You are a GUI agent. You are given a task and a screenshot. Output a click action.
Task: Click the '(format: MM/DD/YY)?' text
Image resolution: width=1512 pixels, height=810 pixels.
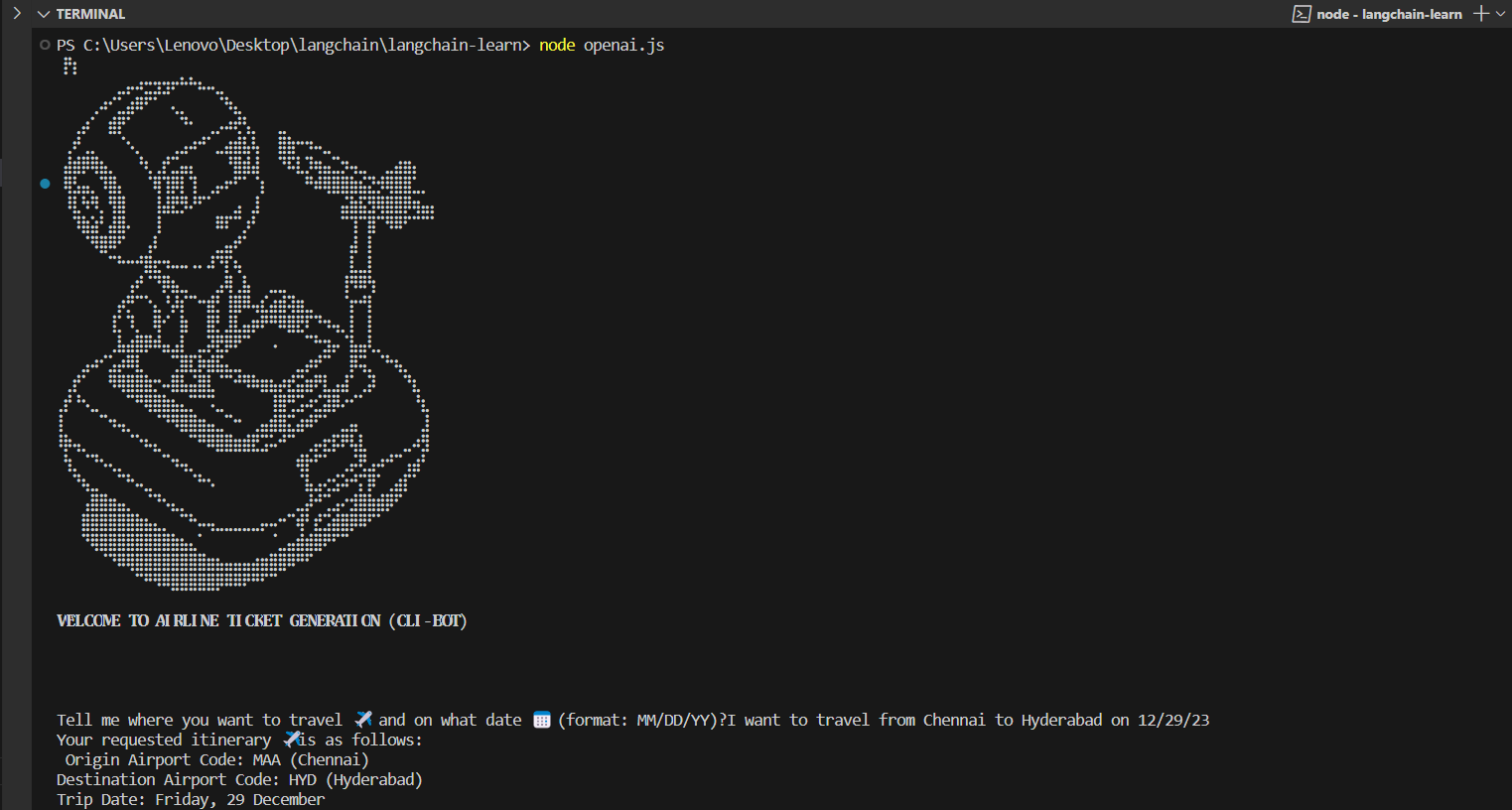pos(641,720)
